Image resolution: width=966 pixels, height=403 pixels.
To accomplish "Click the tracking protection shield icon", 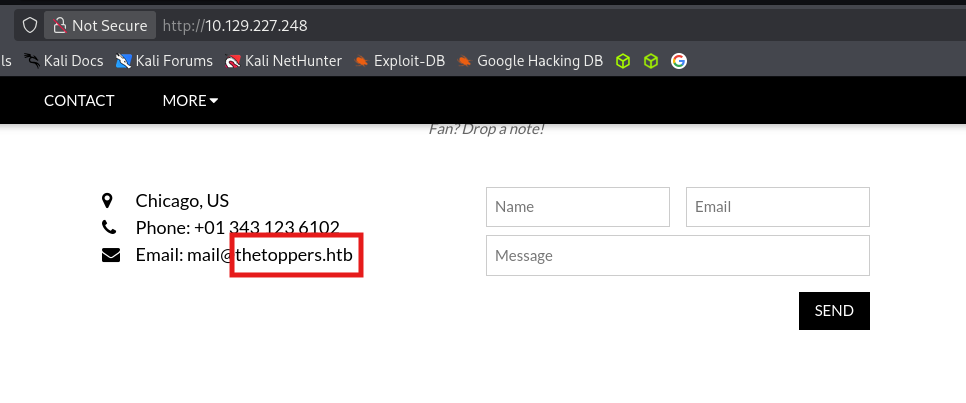I will pos(30,25).
